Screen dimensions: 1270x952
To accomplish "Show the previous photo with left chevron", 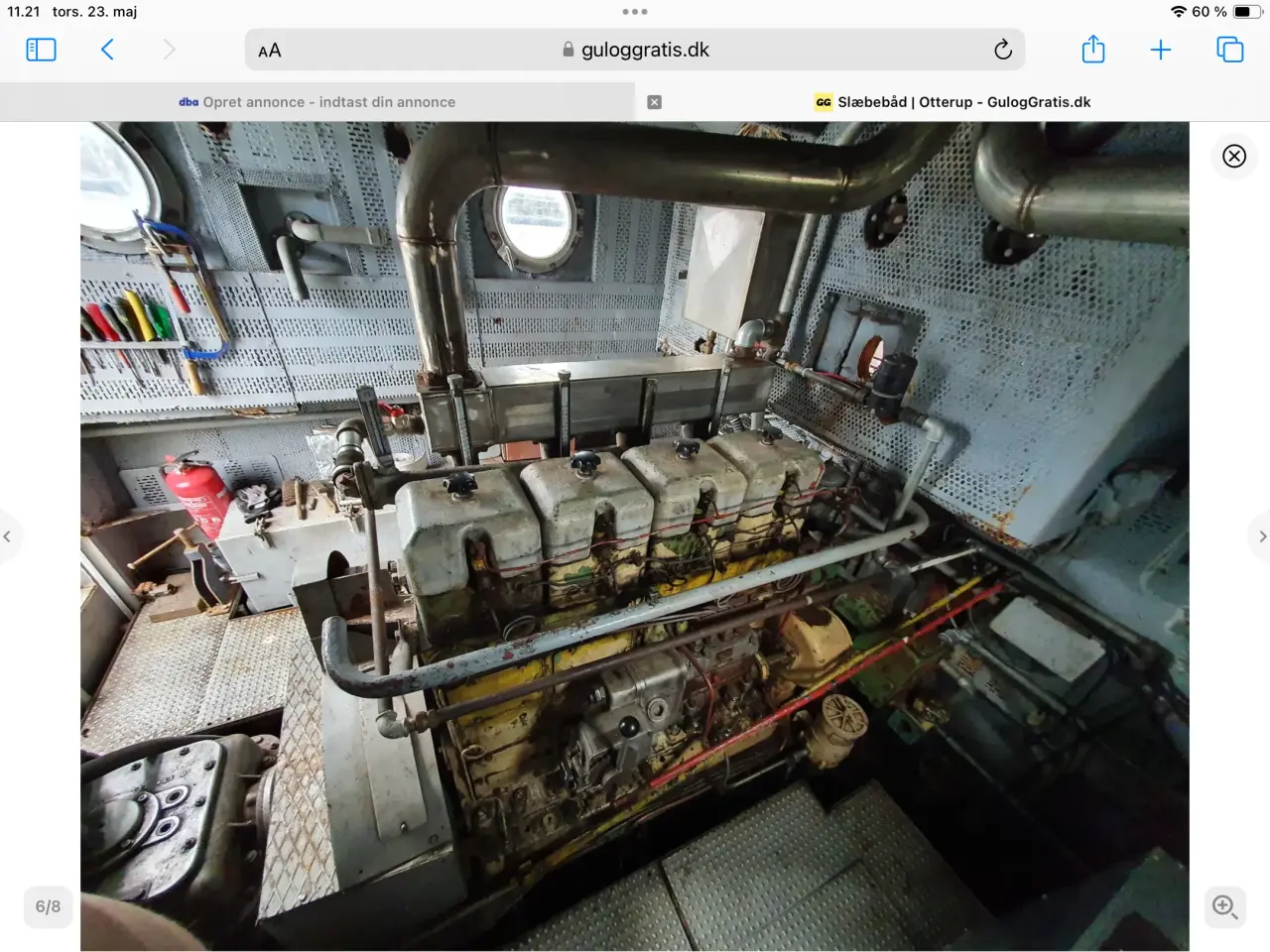I will pos(7,536).
